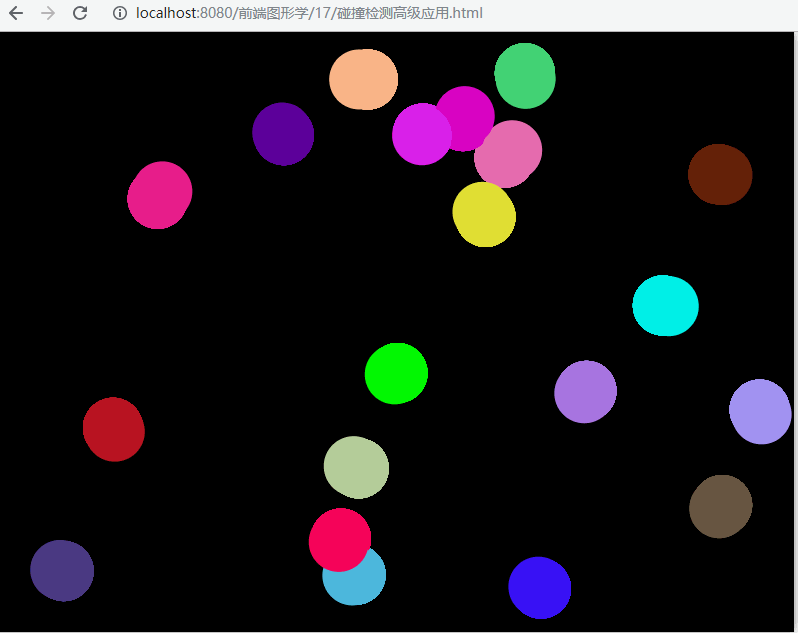Click the cyan ball

(665, 305)
